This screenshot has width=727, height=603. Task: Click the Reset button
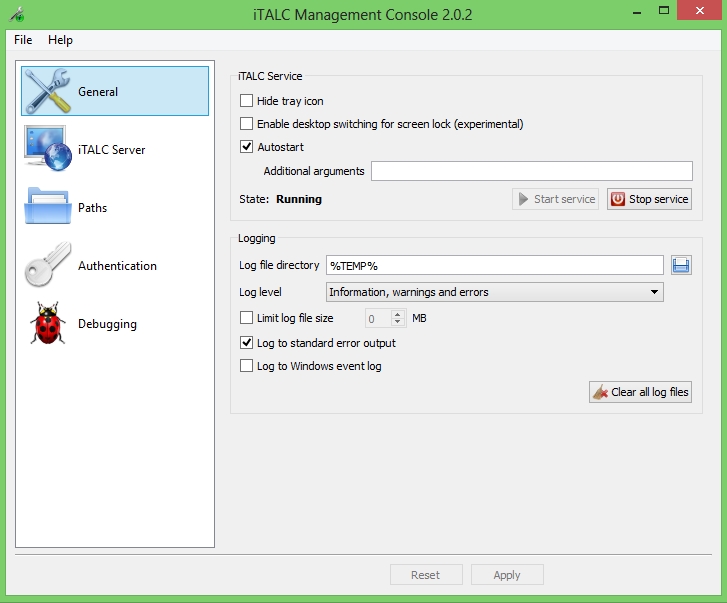click(x=426, y=575)
